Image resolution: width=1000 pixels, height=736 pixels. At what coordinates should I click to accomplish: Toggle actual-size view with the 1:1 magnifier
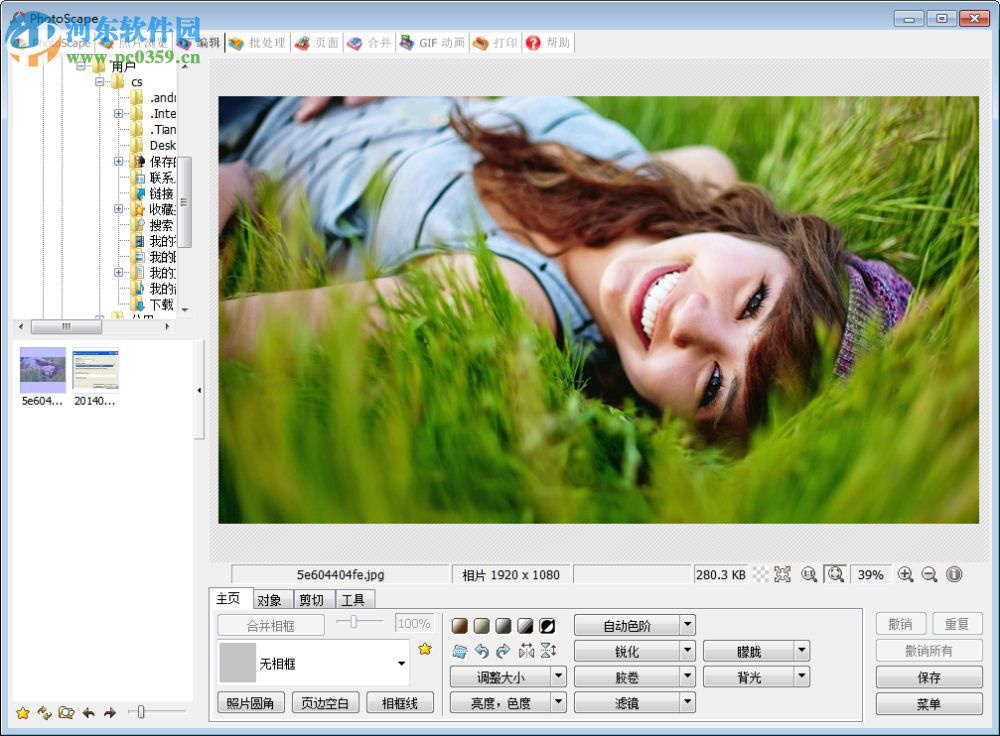point(809,575)
